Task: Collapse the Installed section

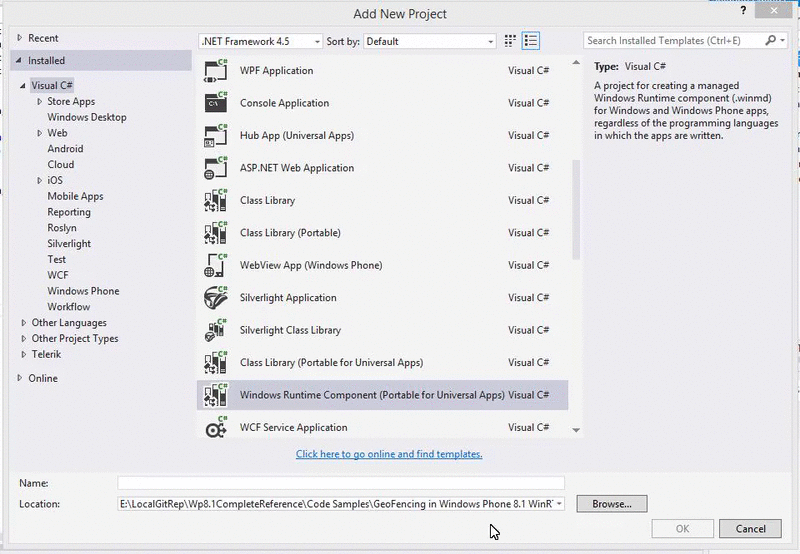Action: (19, 60)
